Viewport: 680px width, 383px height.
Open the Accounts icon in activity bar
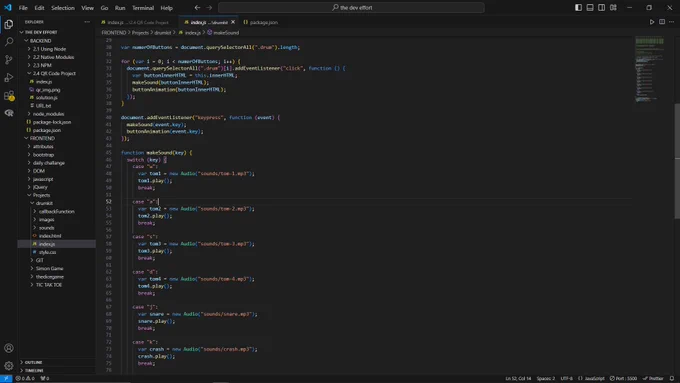(9, 348)
